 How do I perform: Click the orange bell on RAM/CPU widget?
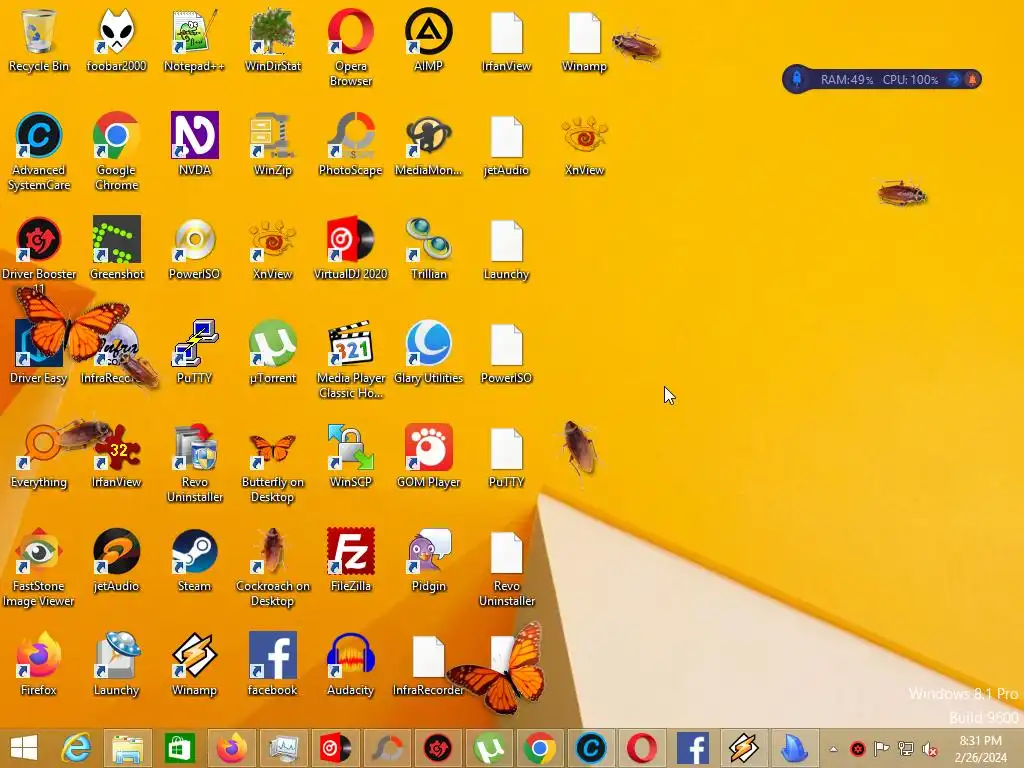tap(972, 80)
